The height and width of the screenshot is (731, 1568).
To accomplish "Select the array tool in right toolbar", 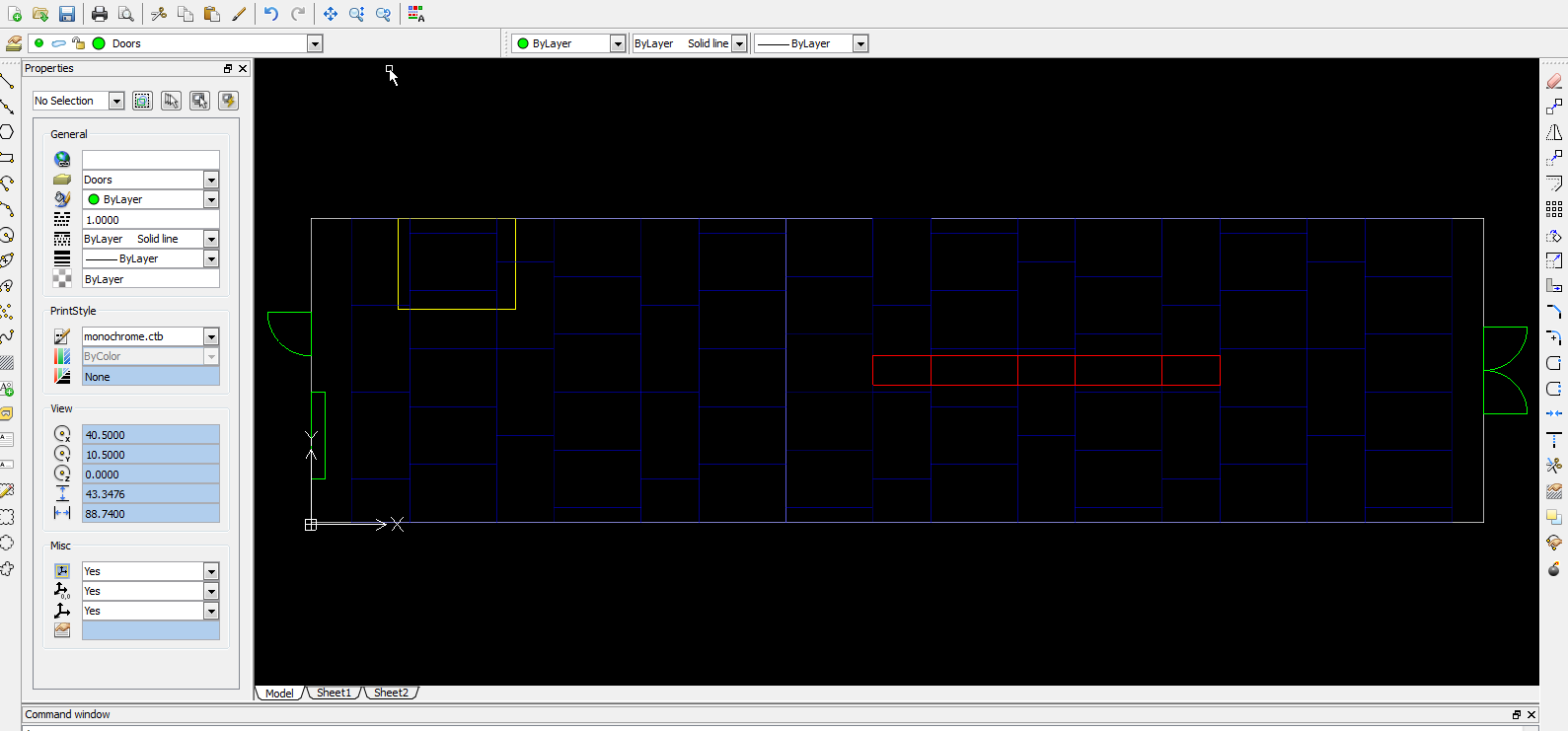I will tap(1554, 209).
